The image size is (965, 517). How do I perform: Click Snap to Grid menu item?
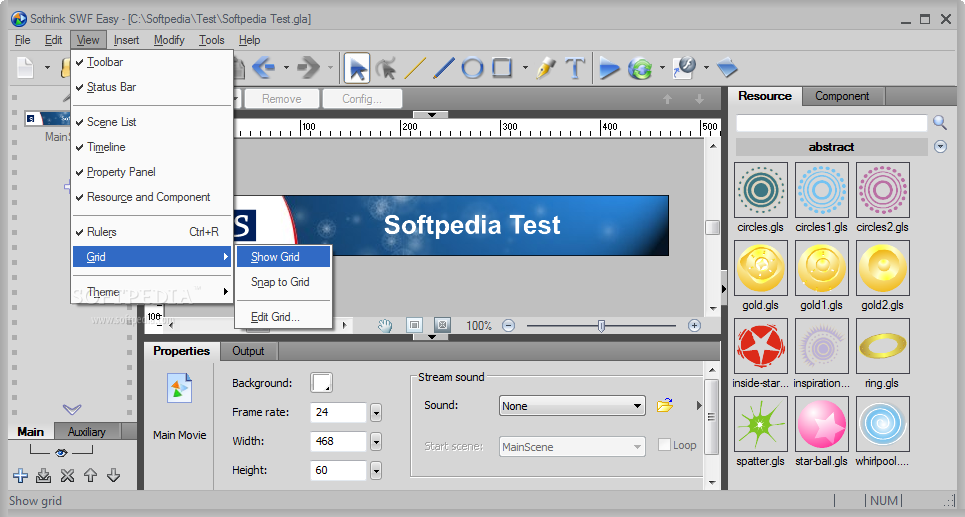284,282
